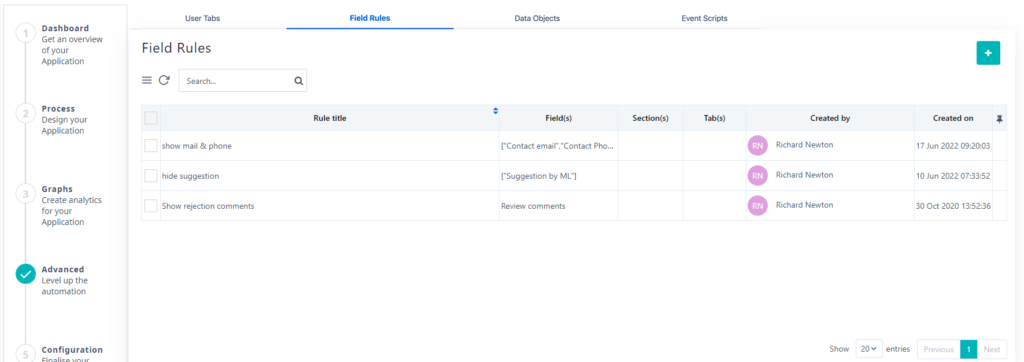
Task: Check the box for show mail & phone rule
Action: pyautogui.click(x=151, y=146)
